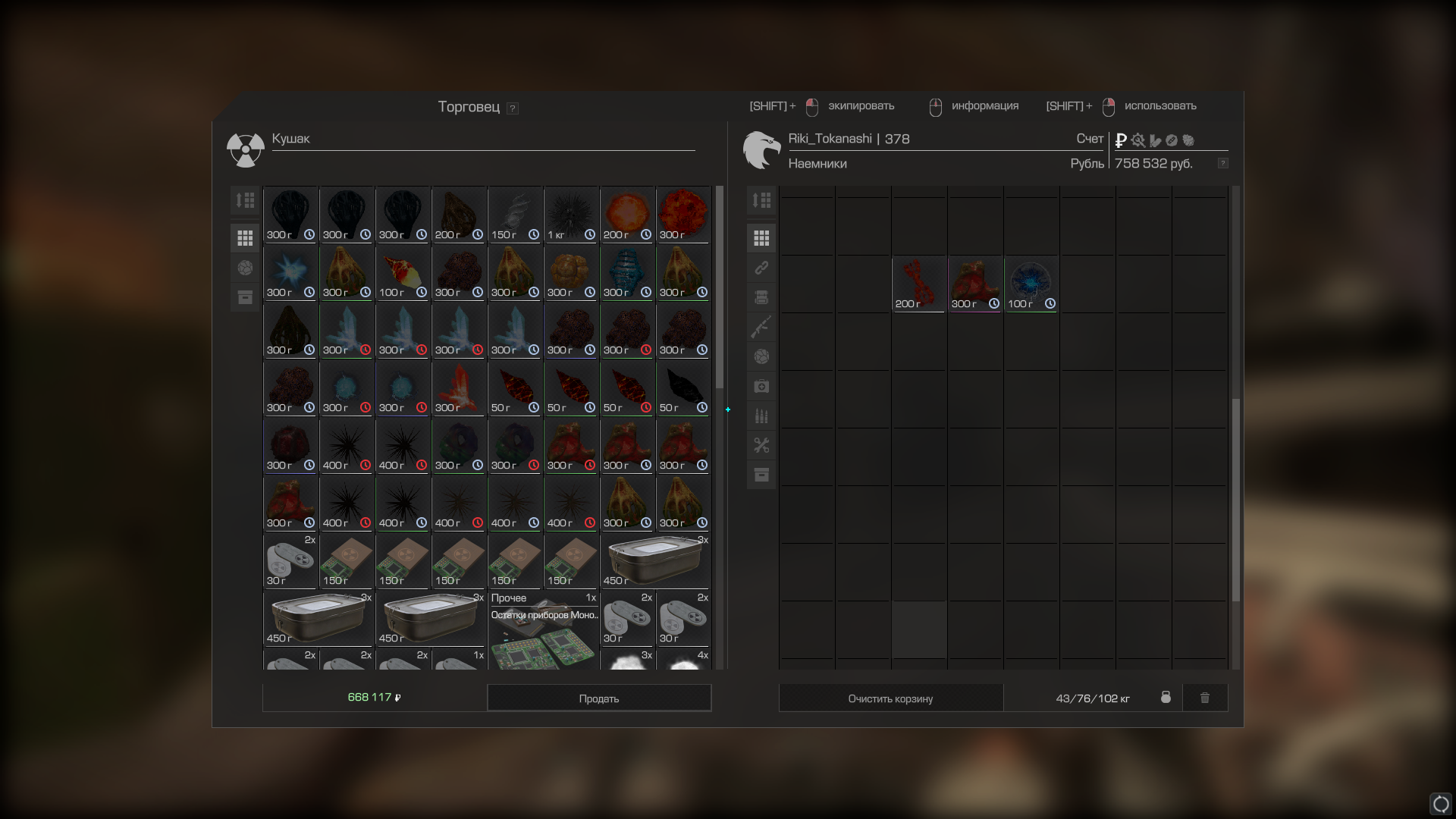Select ruble currency account icon
The width and height of the screenshot is (1456, 819).
(x=1121, y=140)
